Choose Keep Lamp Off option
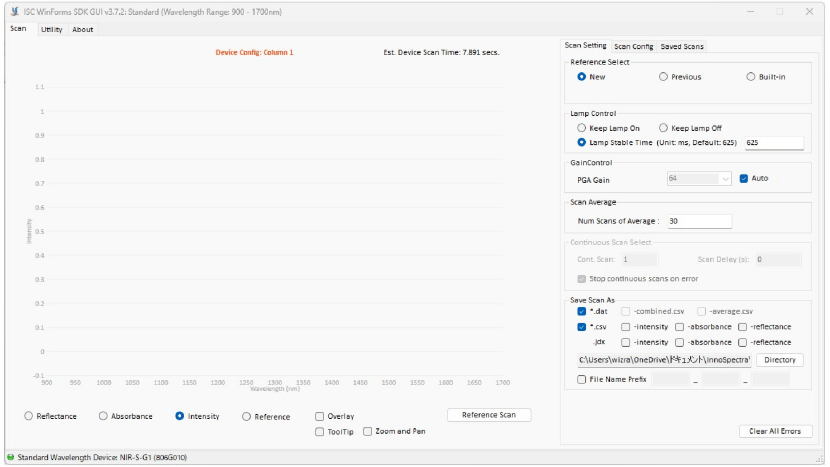The height and width of the screenshot is (467, 830). pos(663,128)
